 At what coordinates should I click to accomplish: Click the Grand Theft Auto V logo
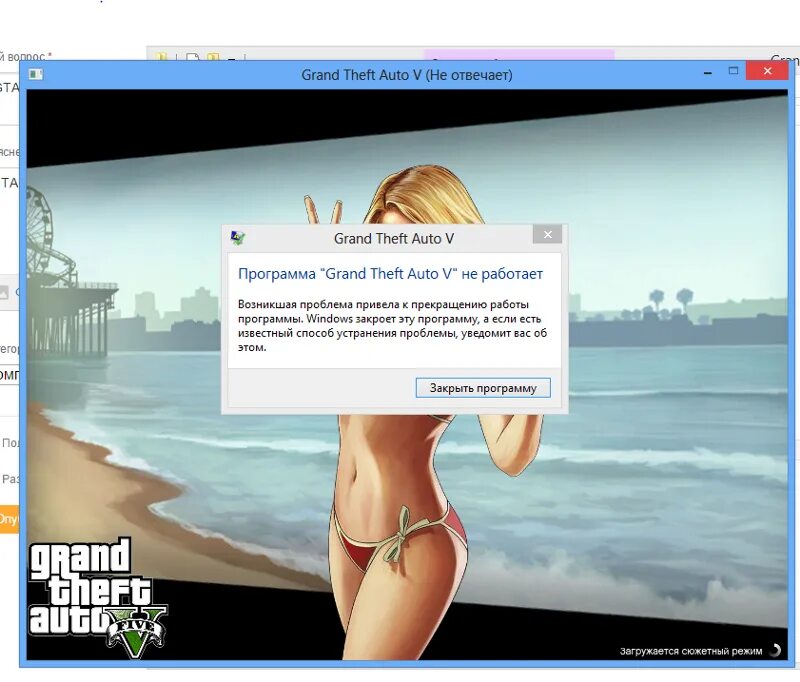(x=97, y=598)
